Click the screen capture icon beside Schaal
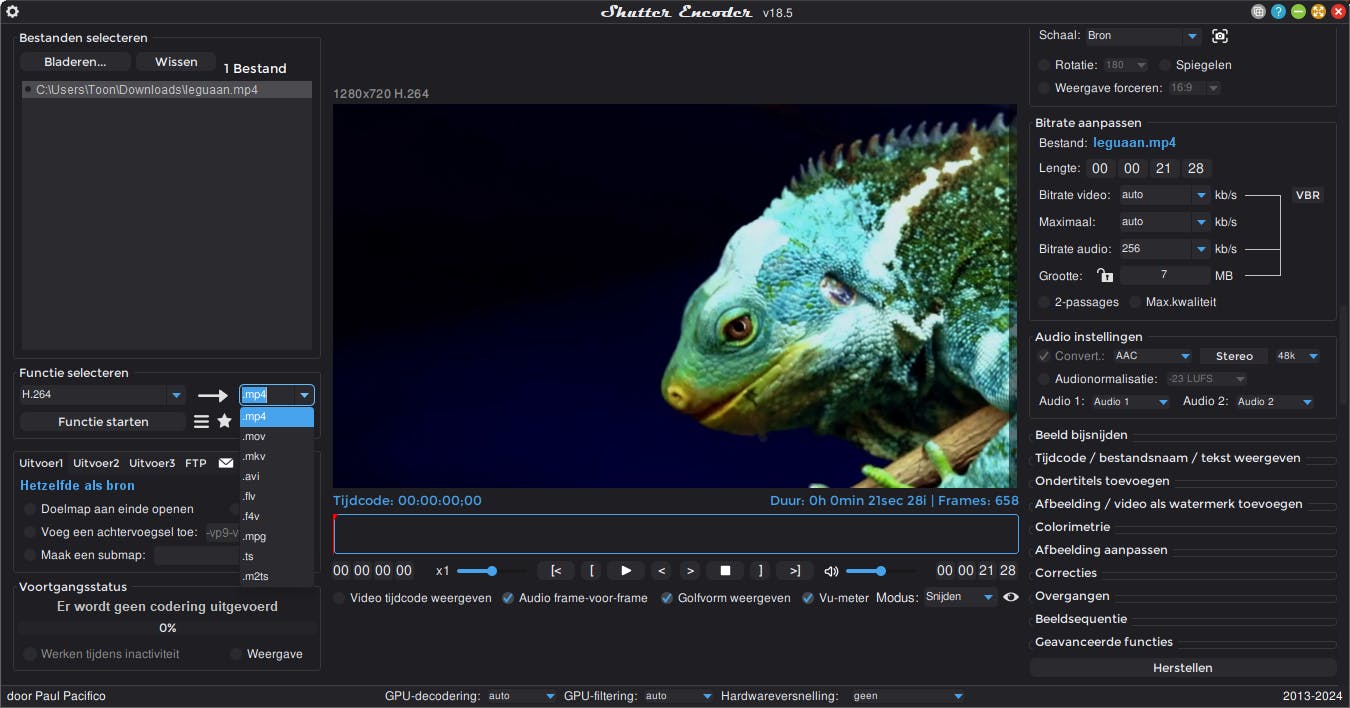Image resolution: width=1350 pixels, height=708 pixels. (1219, 36)
